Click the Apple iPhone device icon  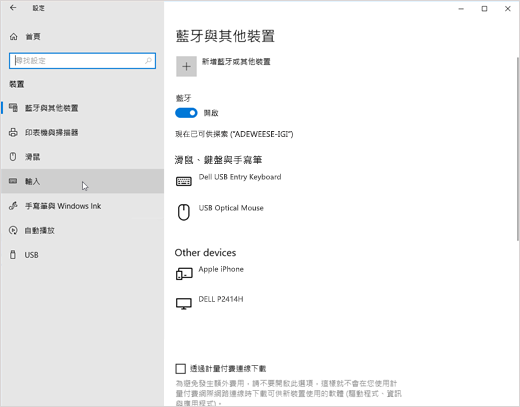184,274
